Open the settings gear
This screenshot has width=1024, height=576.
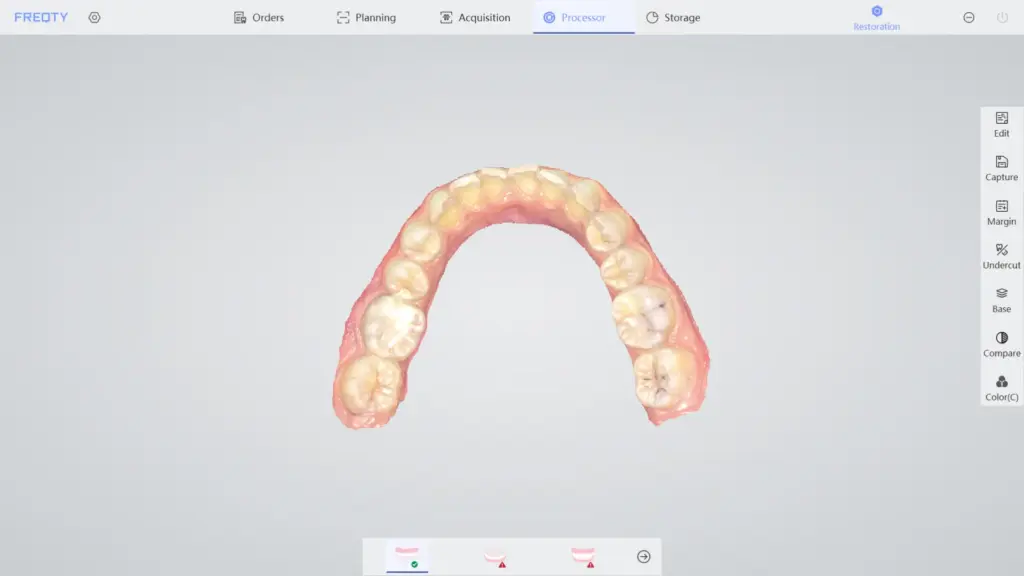94,17
